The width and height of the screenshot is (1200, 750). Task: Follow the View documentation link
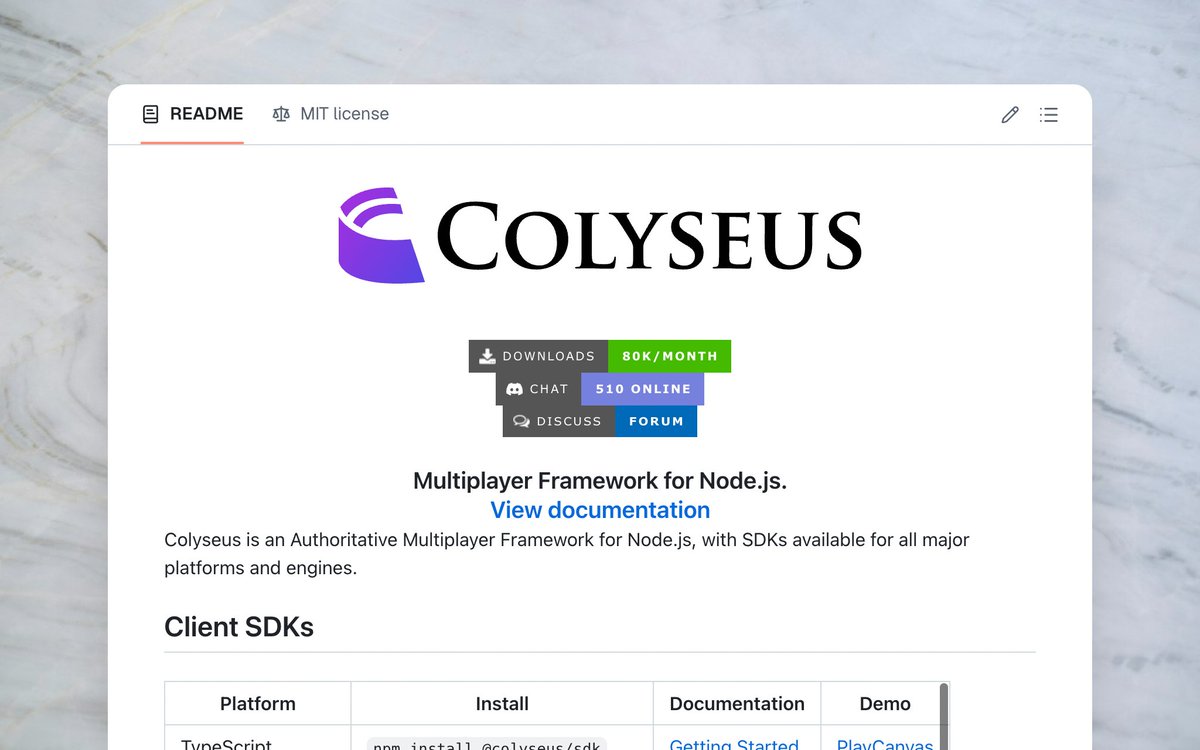600,510
